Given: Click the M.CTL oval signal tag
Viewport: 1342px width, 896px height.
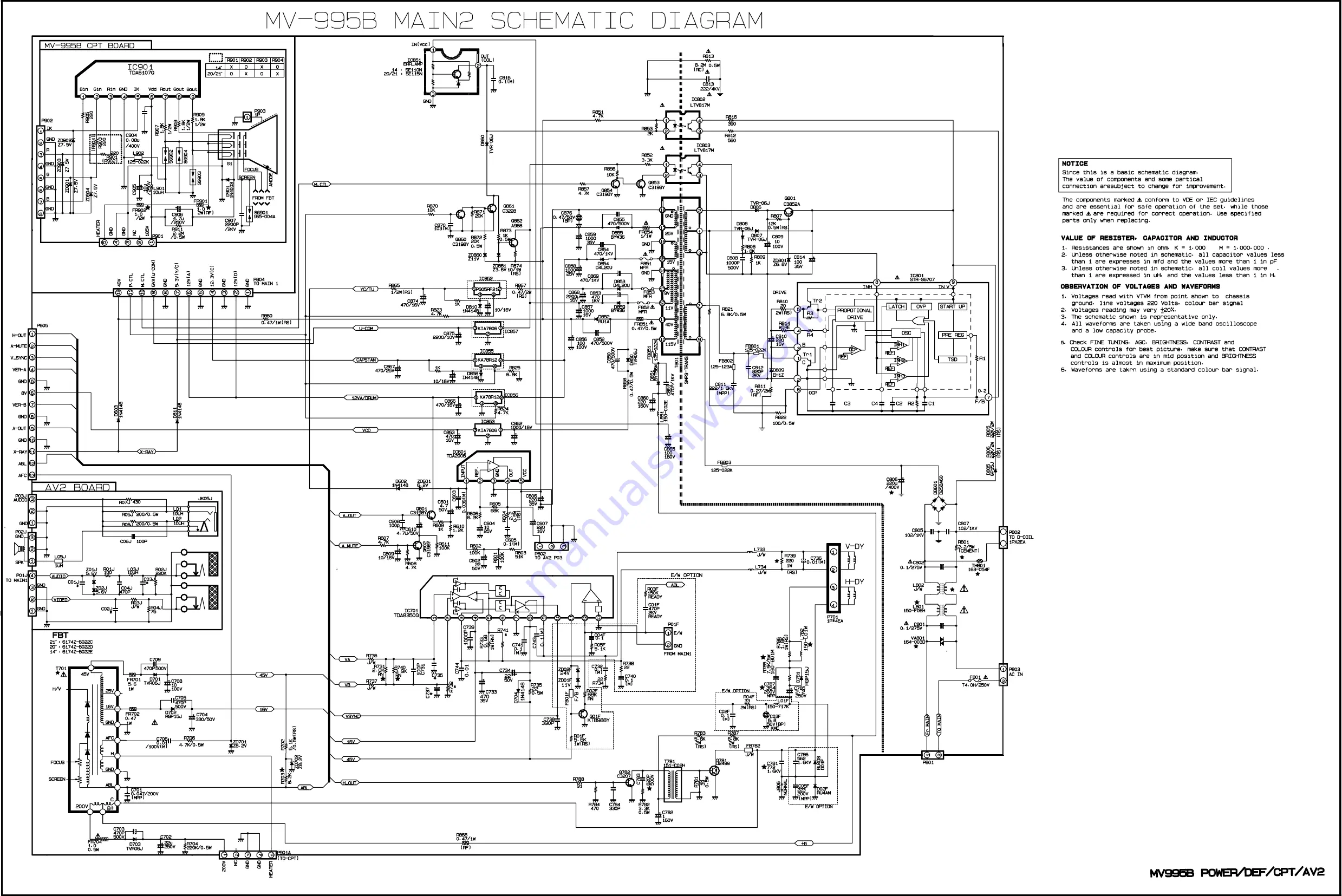Looking at the screenshot, I should tap(321, 185).
